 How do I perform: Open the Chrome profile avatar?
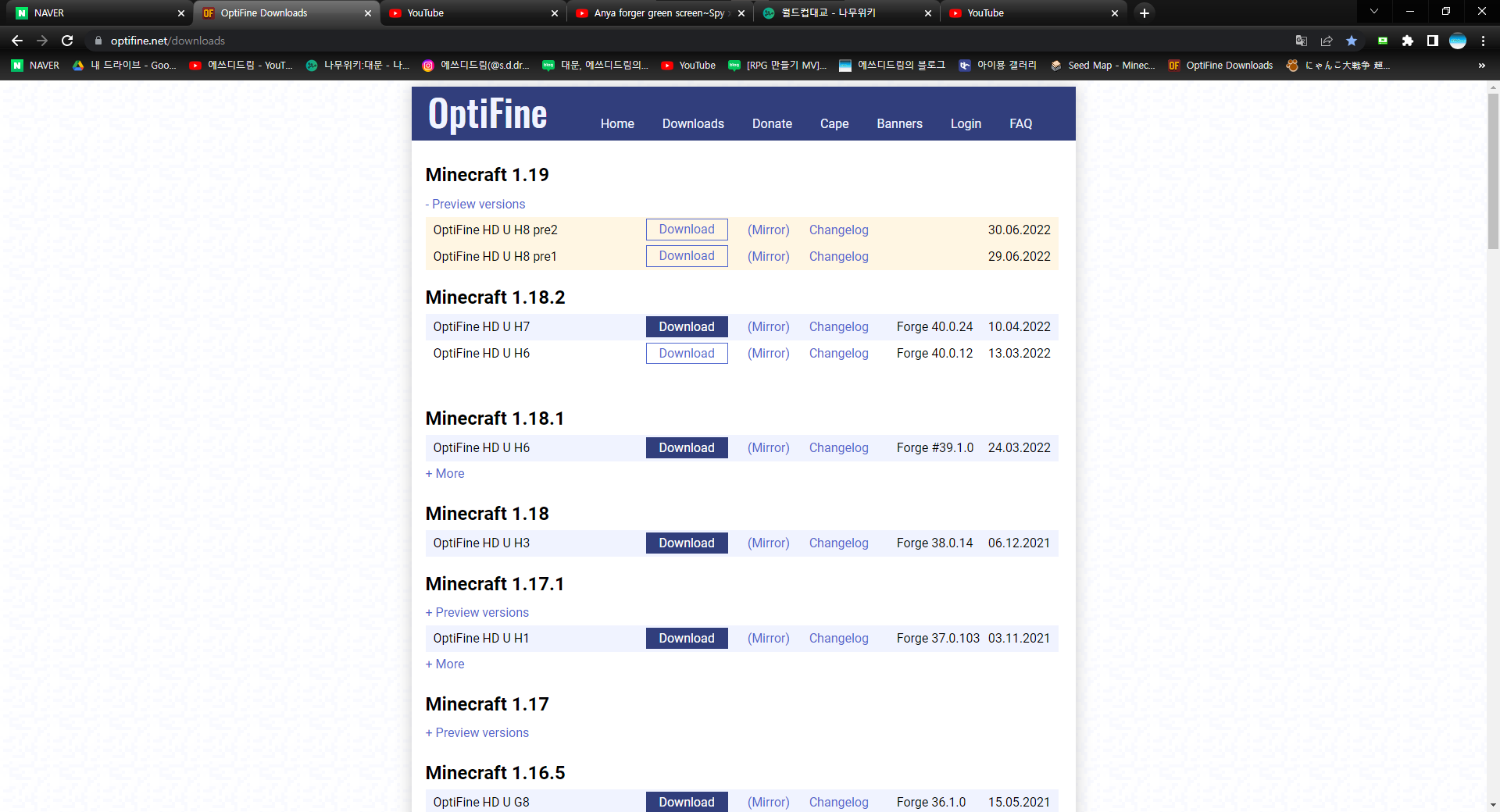1458,41
